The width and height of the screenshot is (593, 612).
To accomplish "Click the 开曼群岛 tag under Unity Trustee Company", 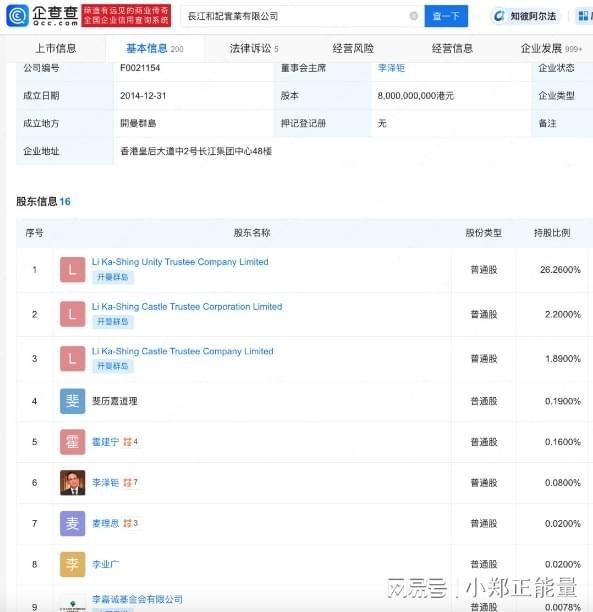I will tap(113, 277).
